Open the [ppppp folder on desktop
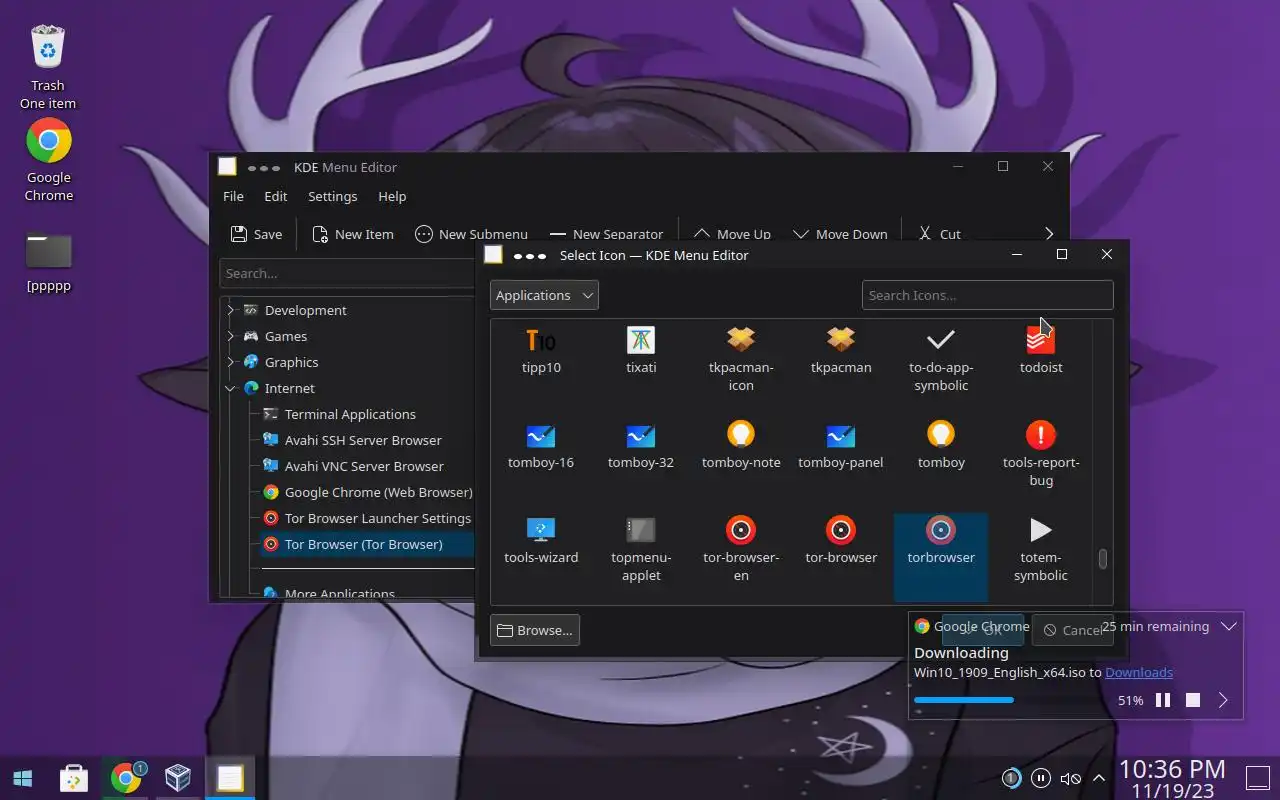The height and width of the screenshot is (800, 1280). tap(49, 251)
